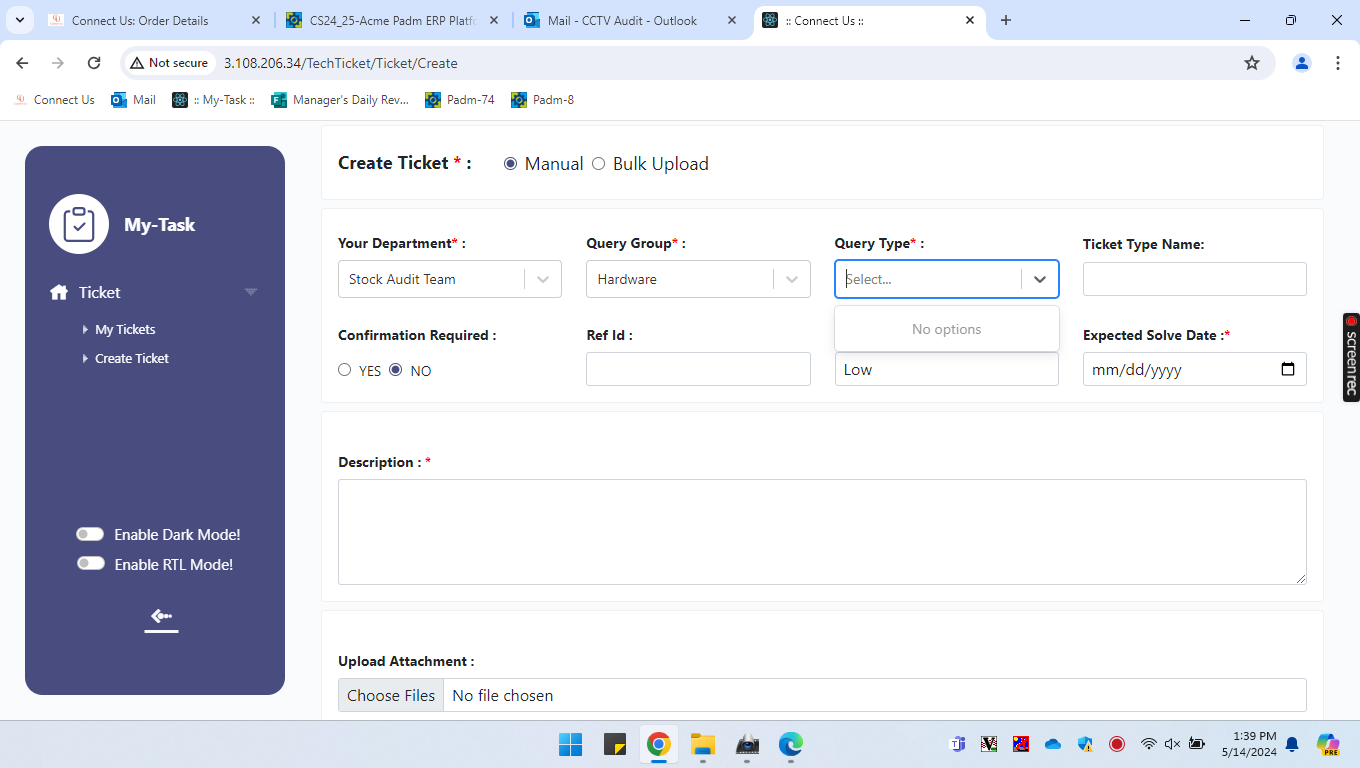The width and height of the screenshot is (1360, 768).
Task: Open the :: My-Task :: bookmark
Action: pos(213,100)
